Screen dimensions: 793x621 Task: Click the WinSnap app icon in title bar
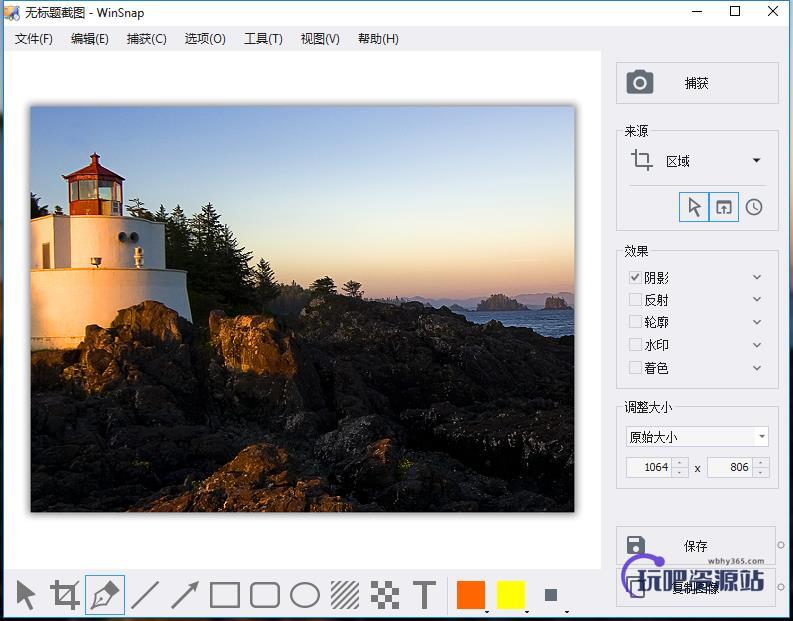point(12,12)
